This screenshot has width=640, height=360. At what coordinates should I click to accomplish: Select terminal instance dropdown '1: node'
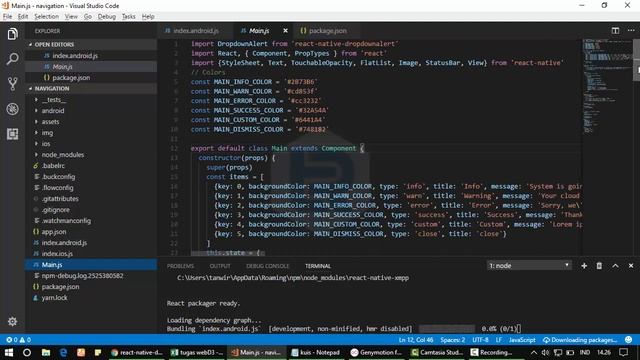coord(529,266)
